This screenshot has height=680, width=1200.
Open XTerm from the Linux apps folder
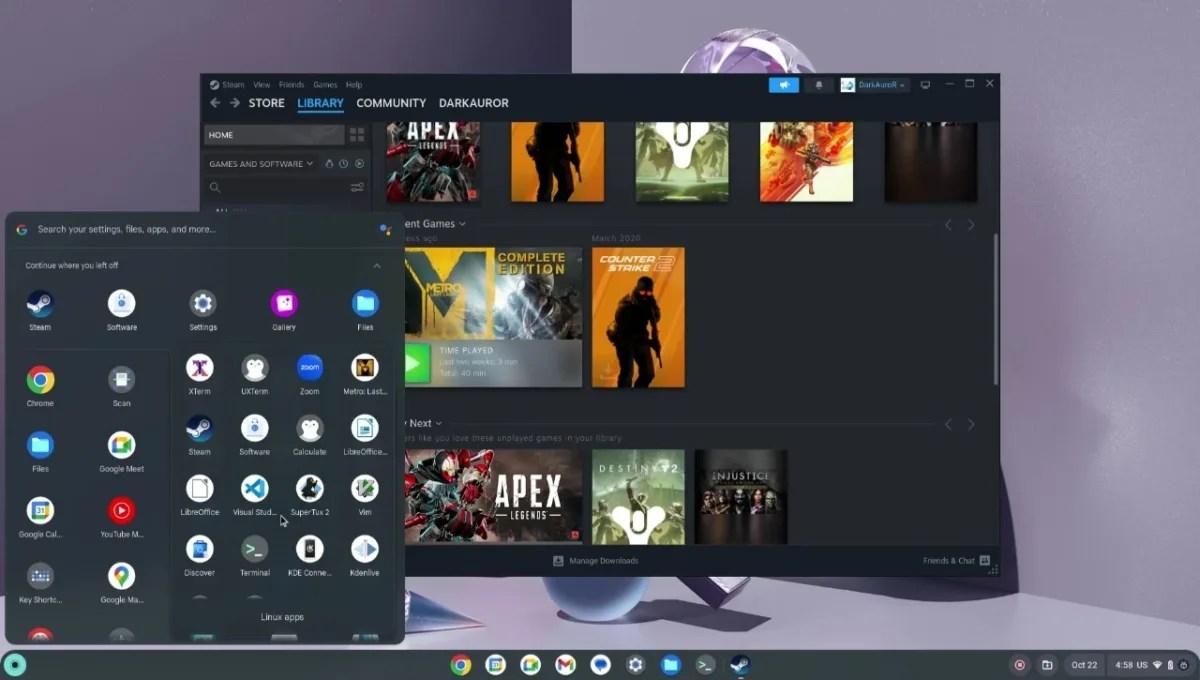click(x=200, y=368)
